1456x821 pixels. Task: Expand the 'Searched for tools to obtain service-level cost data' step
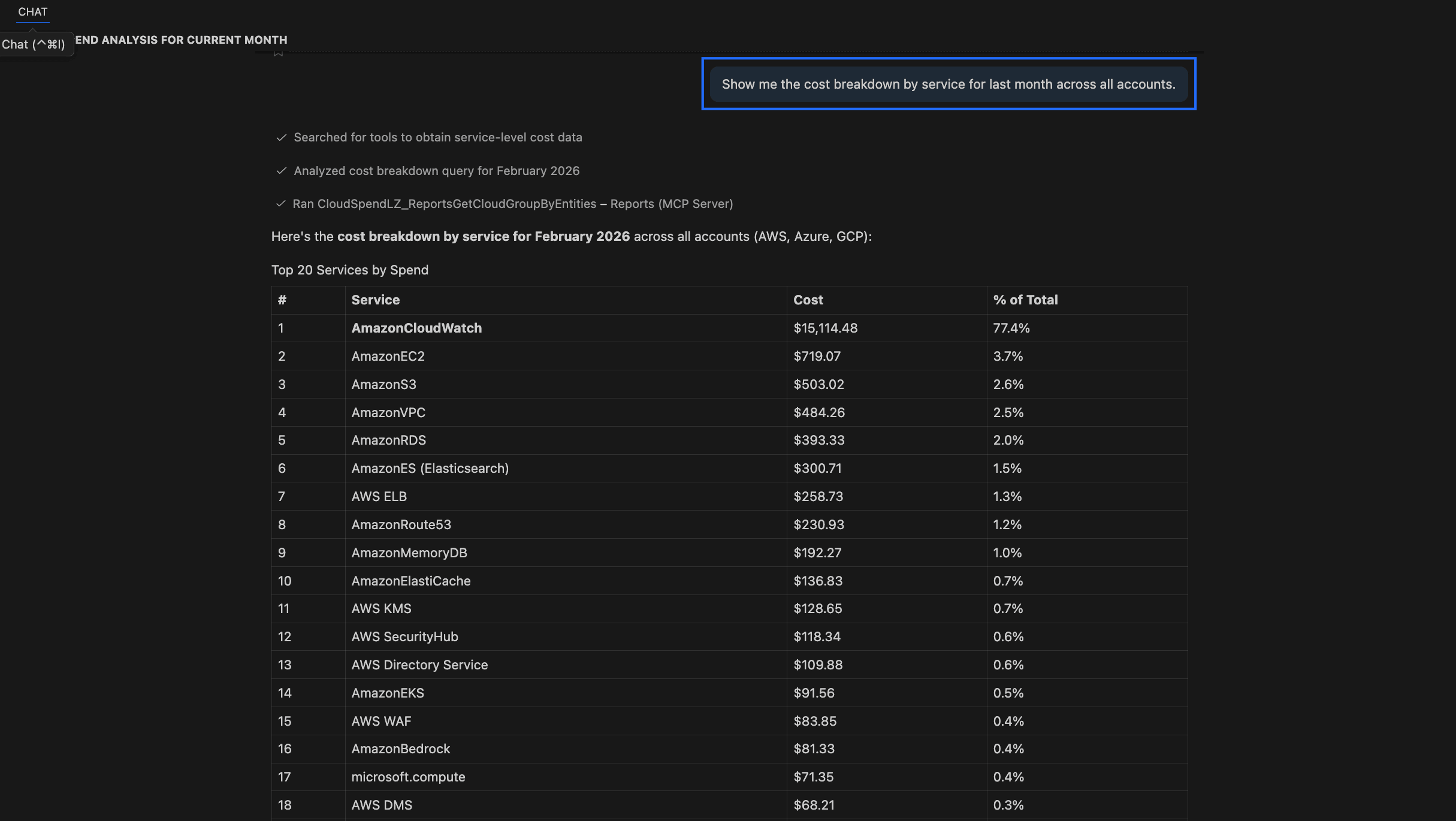tap(437, 137)
